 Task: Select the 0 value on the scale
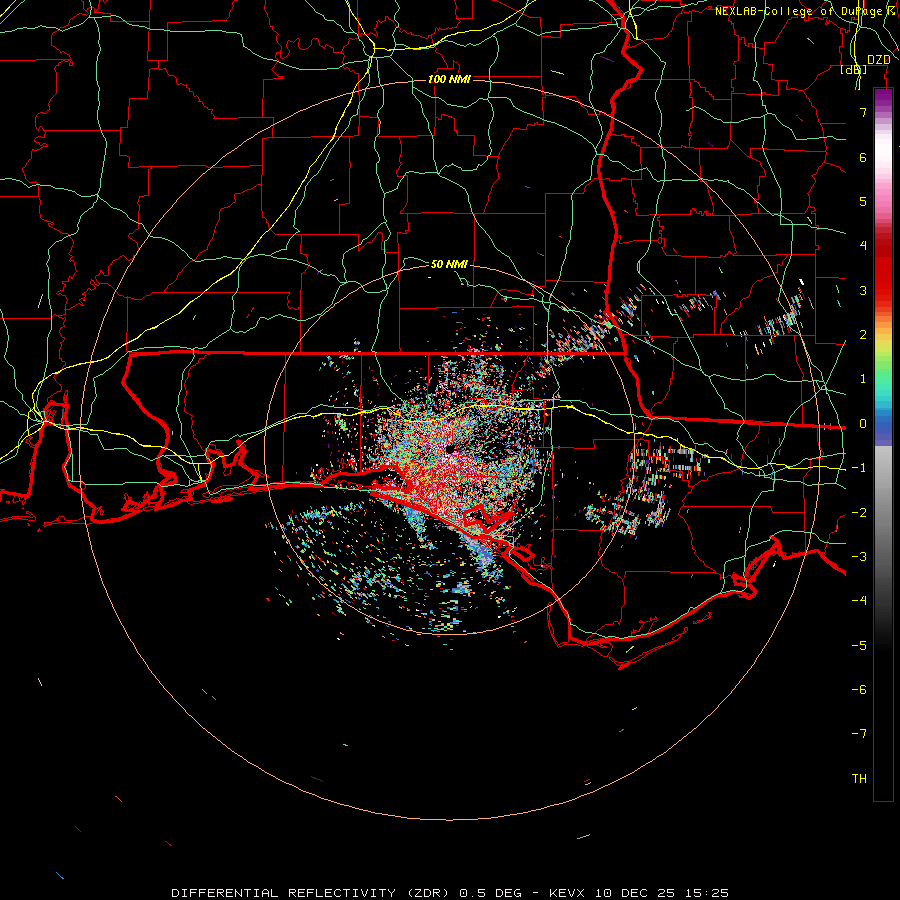863,424
